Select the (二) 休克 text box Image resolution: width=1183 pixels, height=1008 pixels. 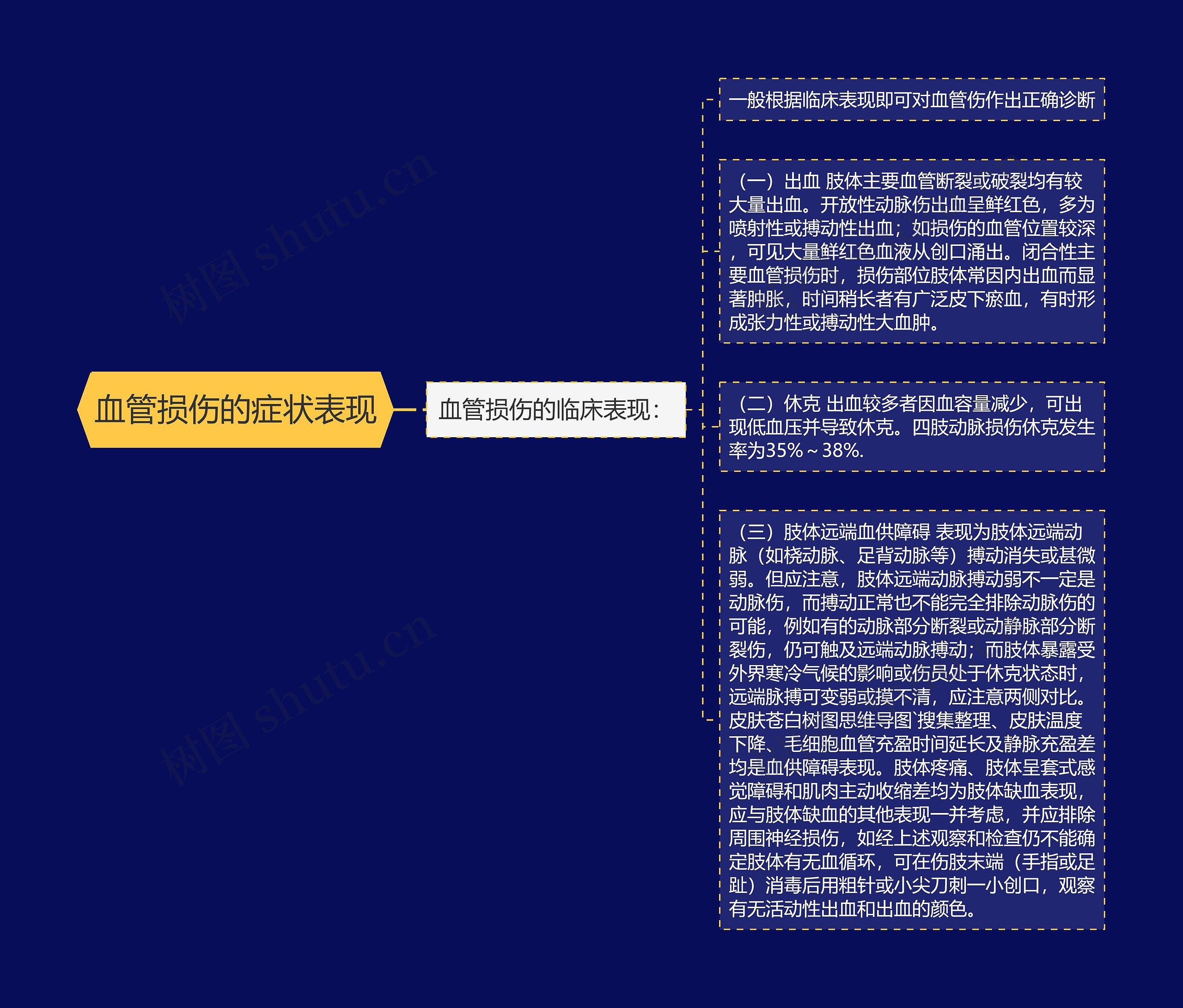pos(912,427)
